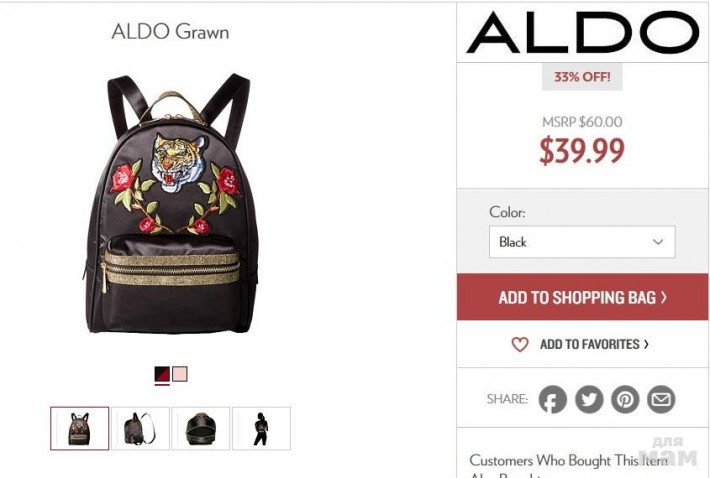View the model wearing backpack thumbnail
710x478 pixels.
[261, 428]
